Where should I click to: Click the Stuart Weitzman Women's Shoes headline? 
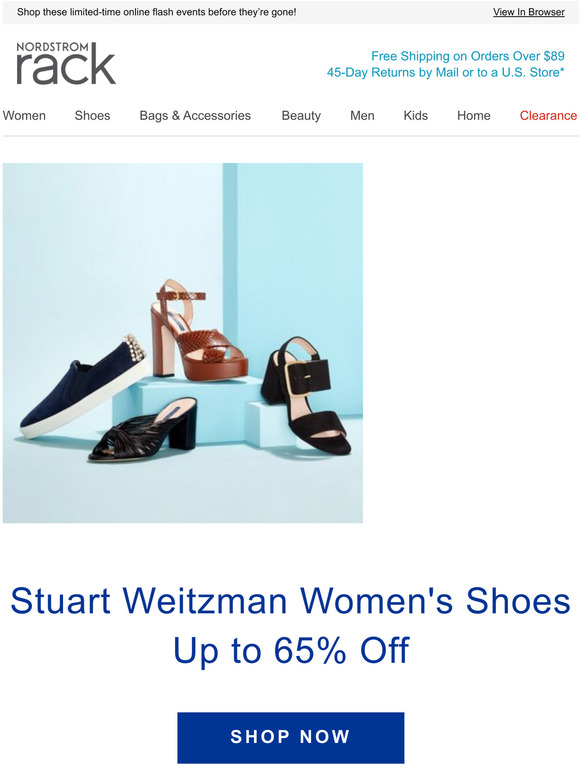pos(290,601)
